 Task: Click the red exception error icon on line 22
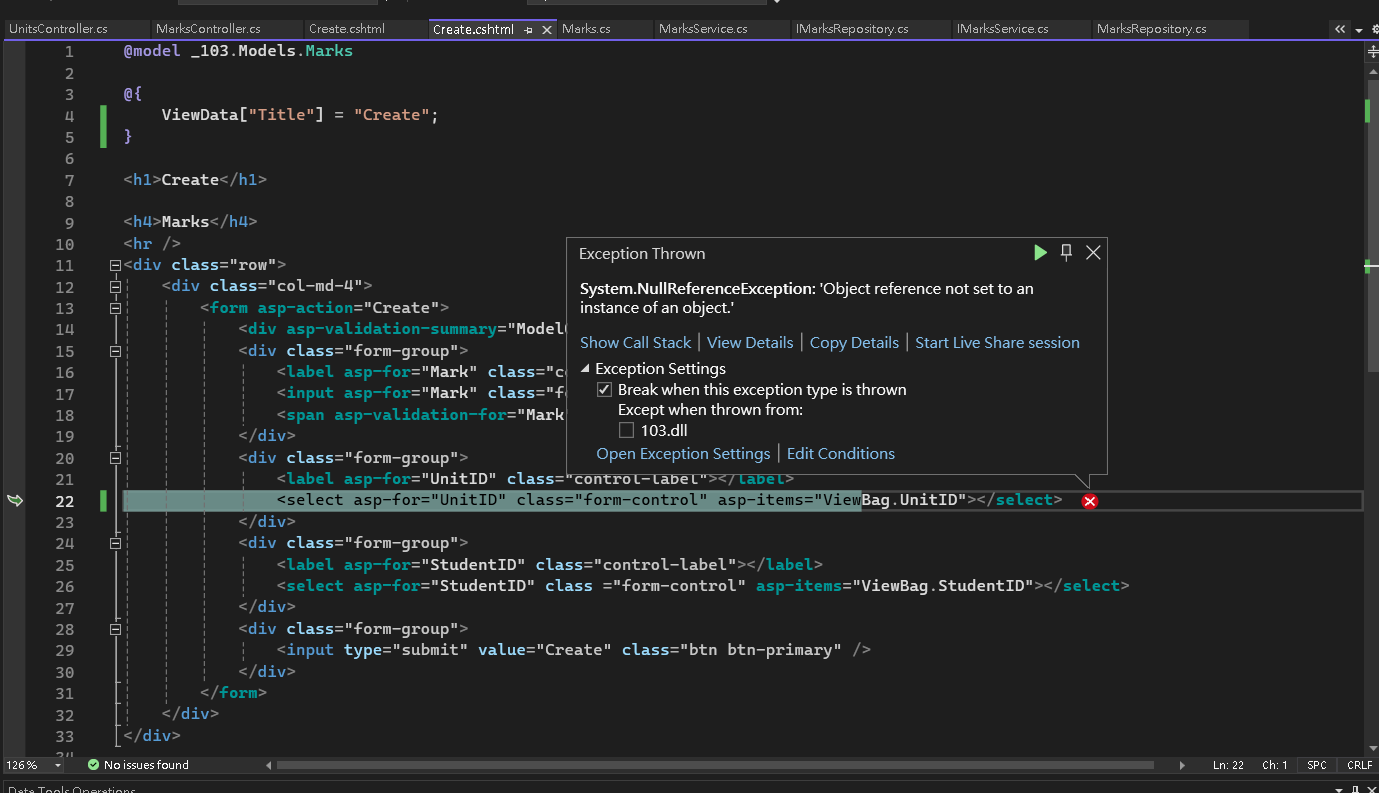1090,501
